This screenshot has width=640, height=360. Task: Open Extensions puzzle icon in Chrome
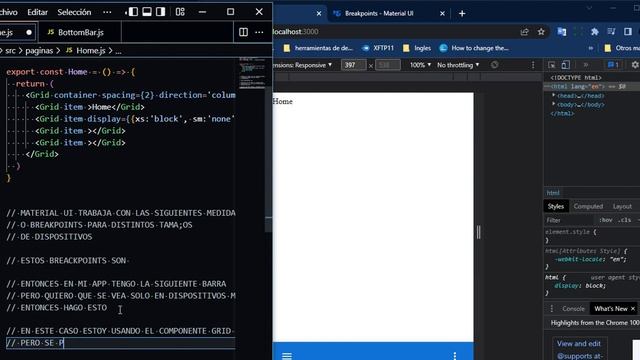(x=595, y=32)
